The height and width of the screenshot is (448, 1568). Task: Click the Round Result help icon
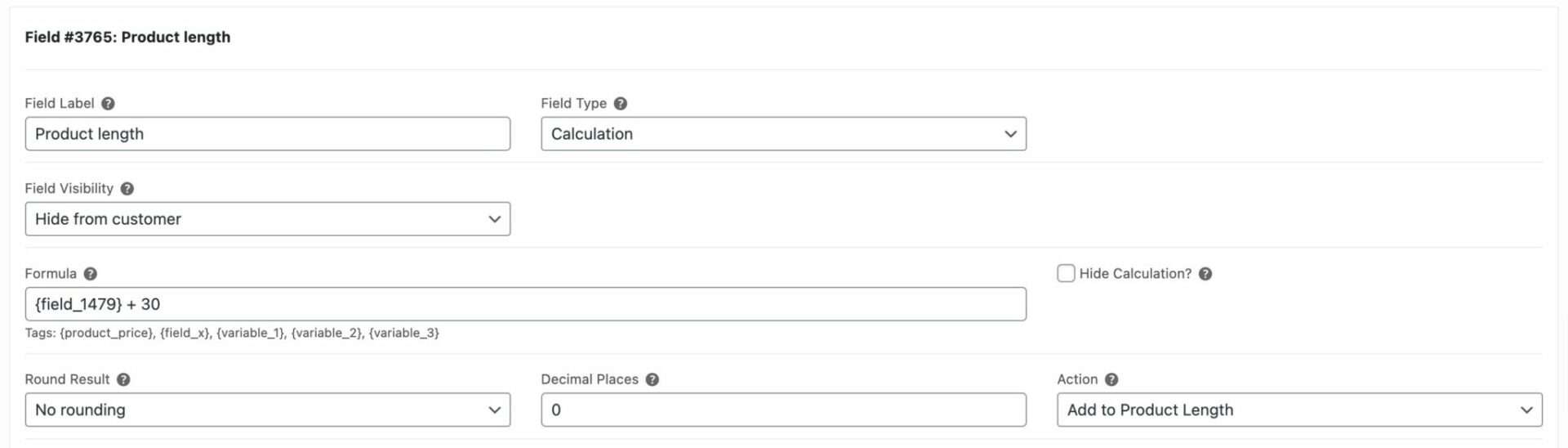123,379
